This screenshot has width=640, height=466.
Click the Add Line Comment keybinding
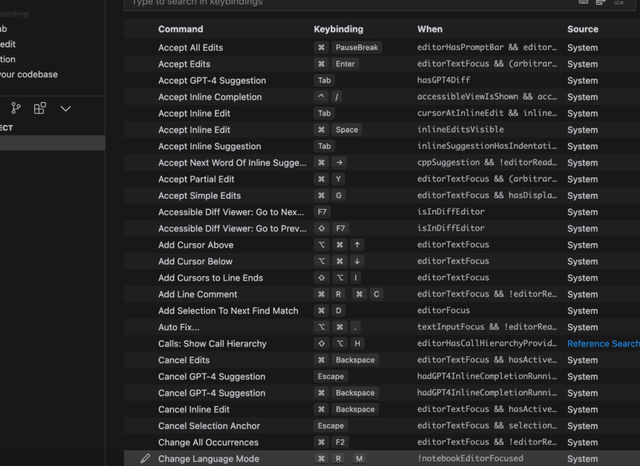[349, 295]
